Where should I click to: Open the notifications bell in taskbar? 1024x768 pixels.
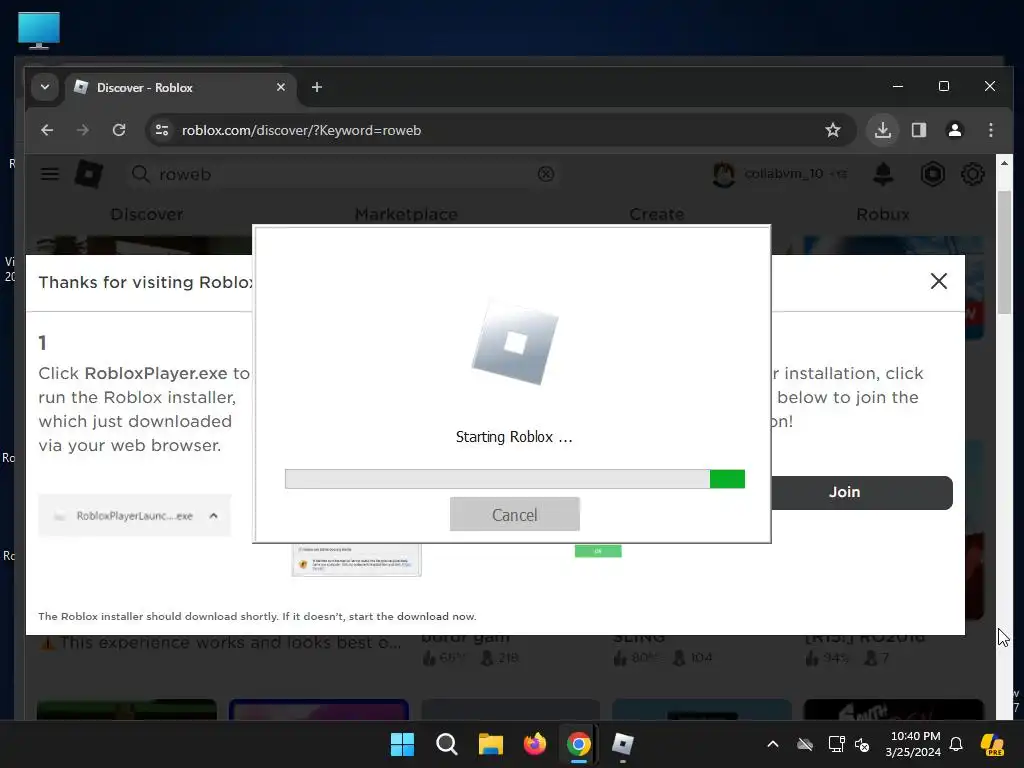(x=956, y=744)
